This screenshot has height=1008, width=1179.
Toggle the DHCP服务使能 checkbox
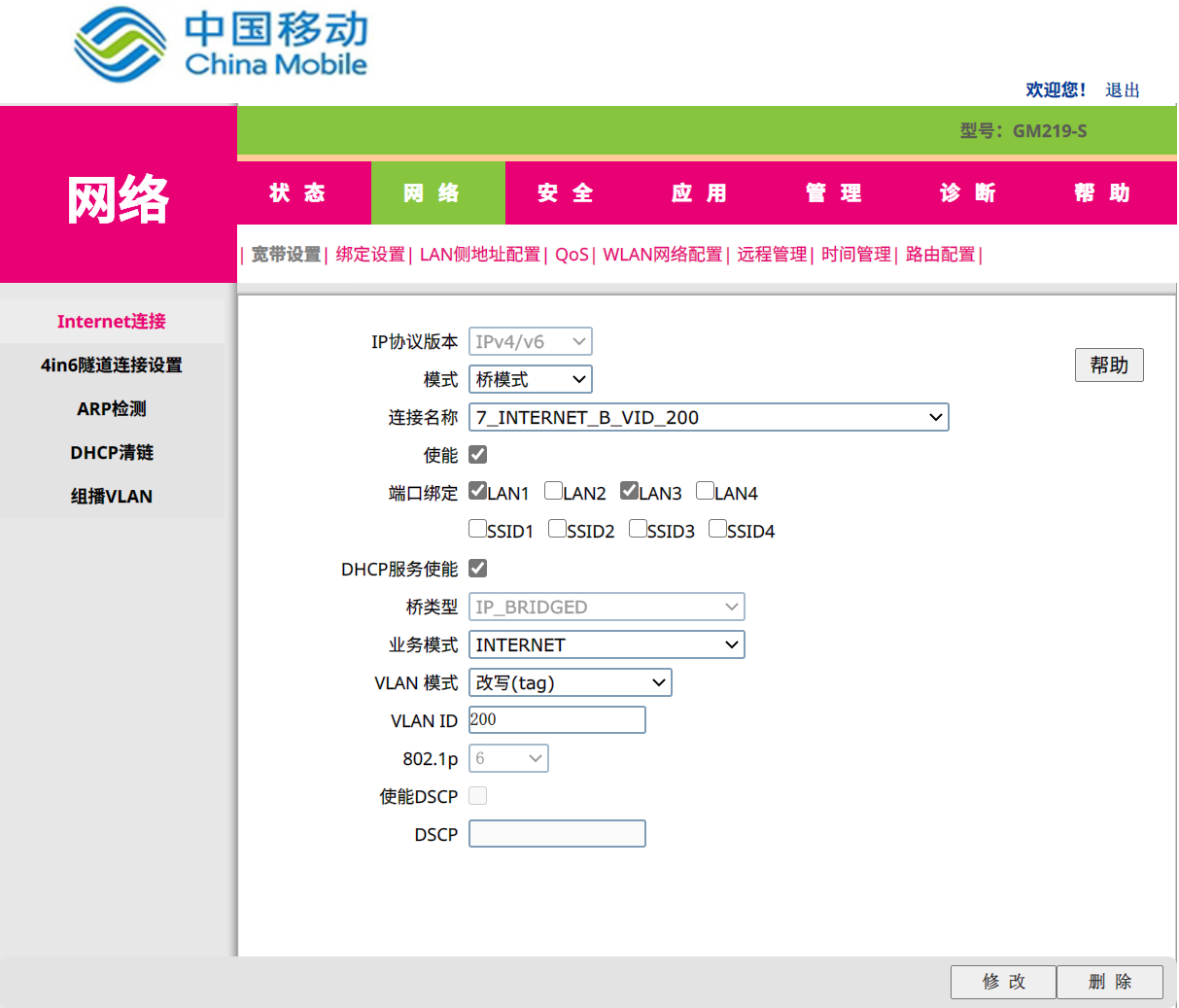point(478,569)
